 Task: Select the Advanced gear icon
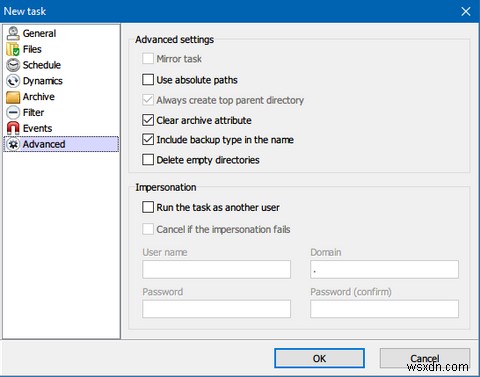pyautogui.click(x=13, y=144)
